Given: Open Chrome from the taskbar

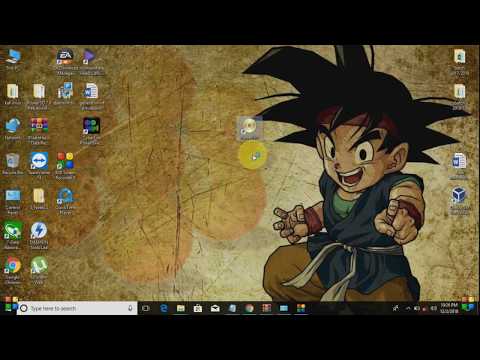Looking at the screenshot, I should (x=249, y=308).
